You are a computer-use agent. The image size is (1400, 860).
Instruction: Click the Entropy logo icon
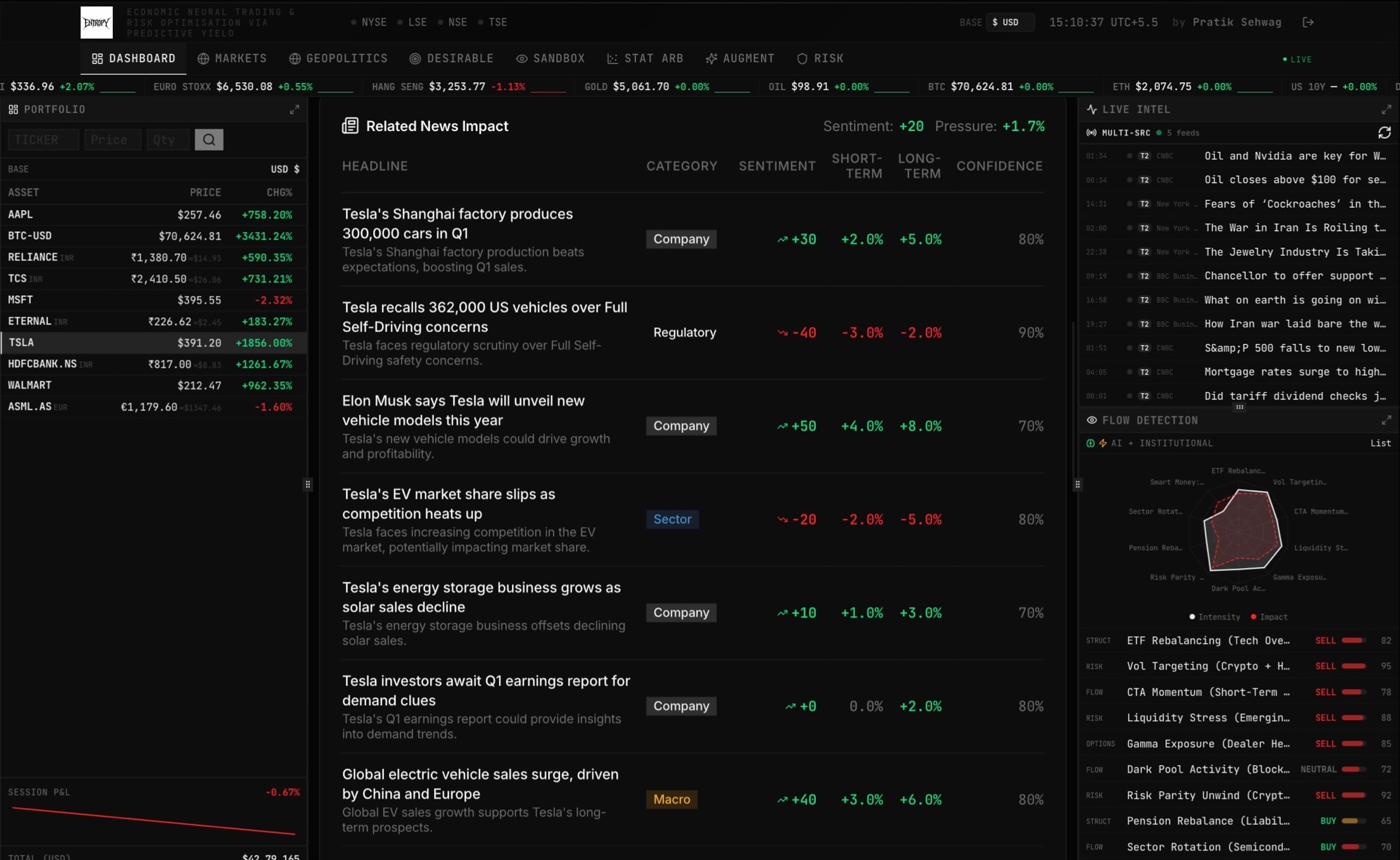(96, 22)
